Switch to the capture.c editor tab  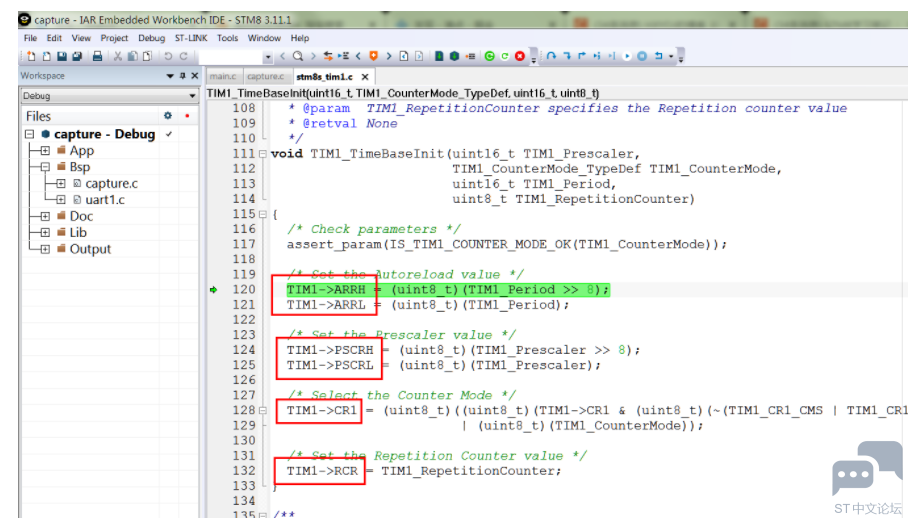click(266, 77)
